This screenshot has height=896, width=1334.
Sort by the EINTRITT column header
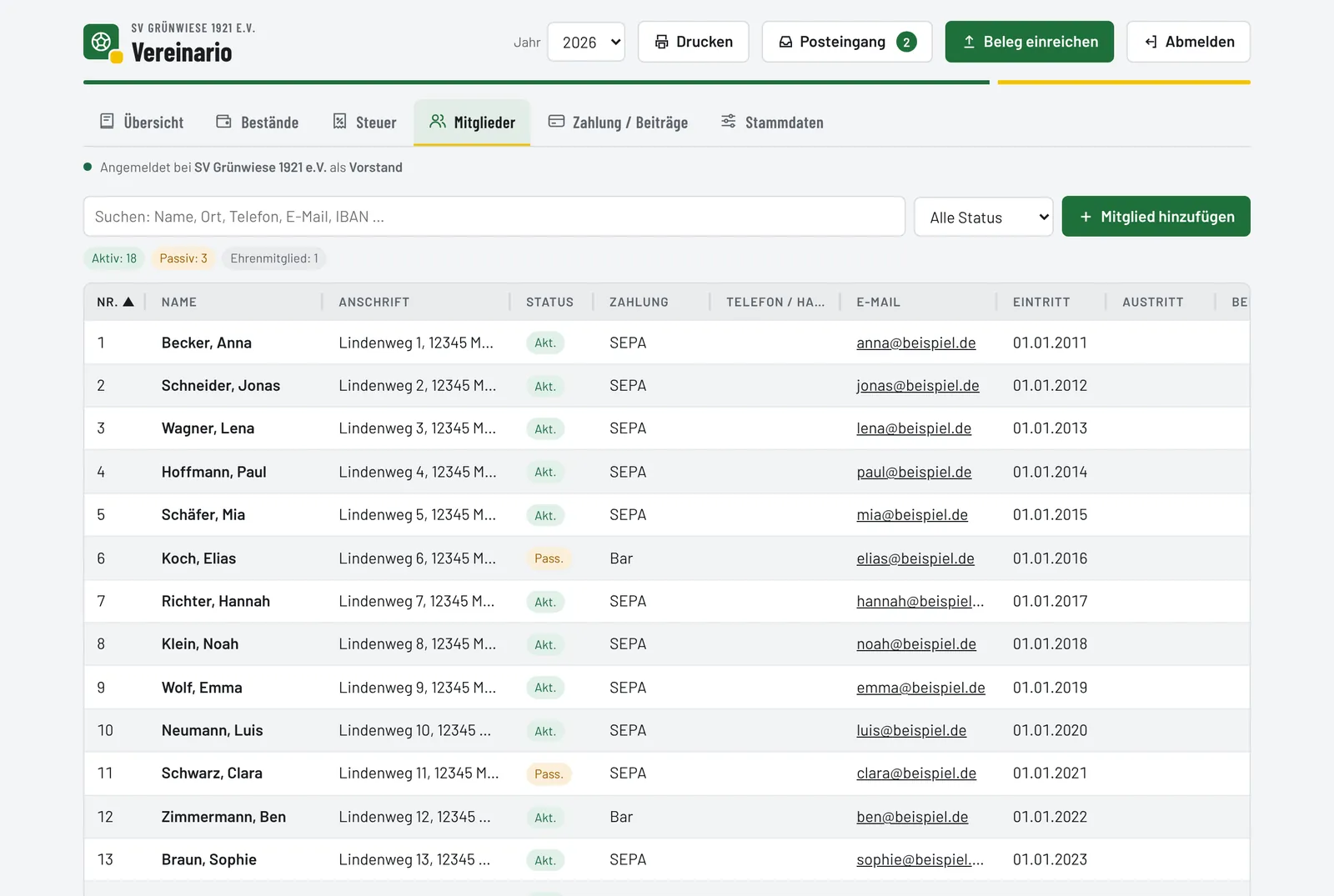point(1041,302)
